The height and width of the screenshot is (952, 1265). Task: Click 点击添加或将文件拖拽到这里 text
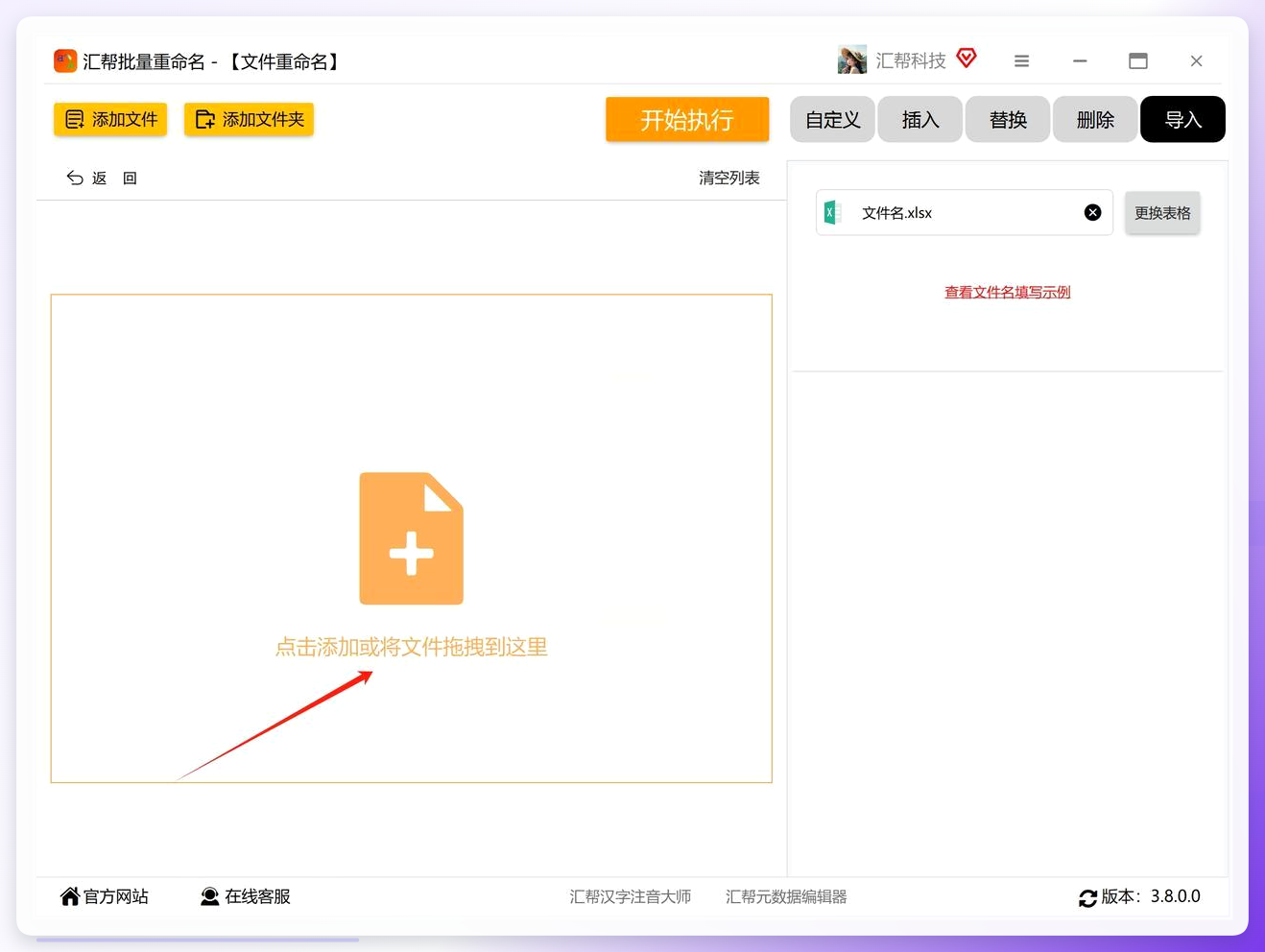click(x=412, y=648)
